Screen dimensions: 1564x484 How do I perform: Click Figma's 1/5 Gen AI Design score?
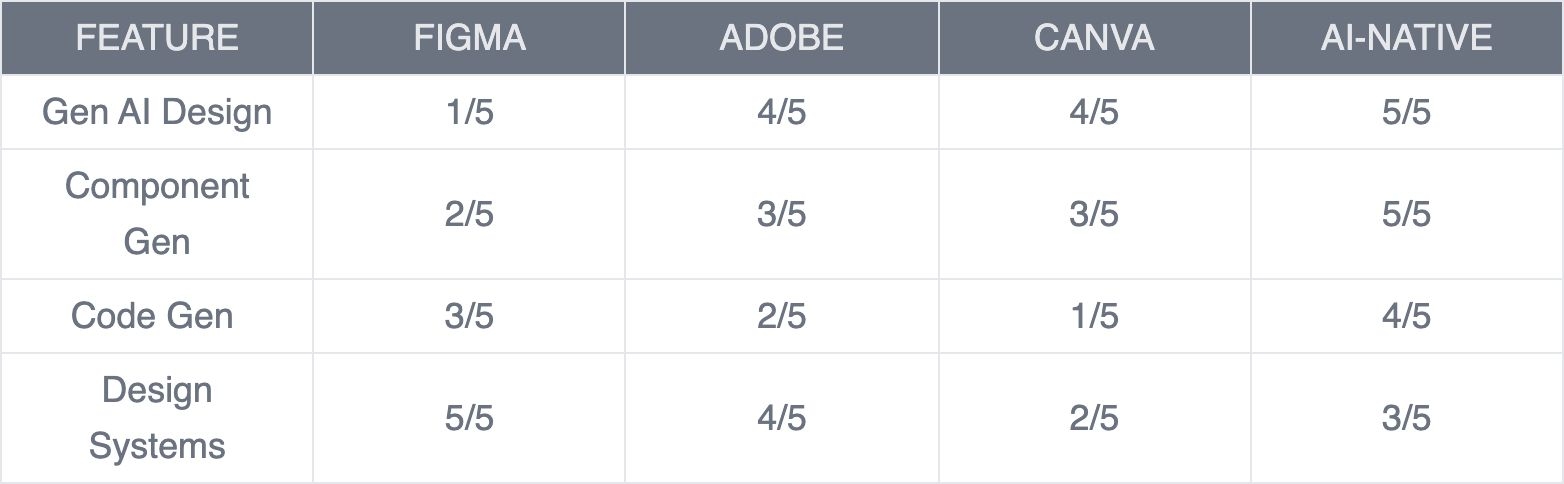click(469, 112)
